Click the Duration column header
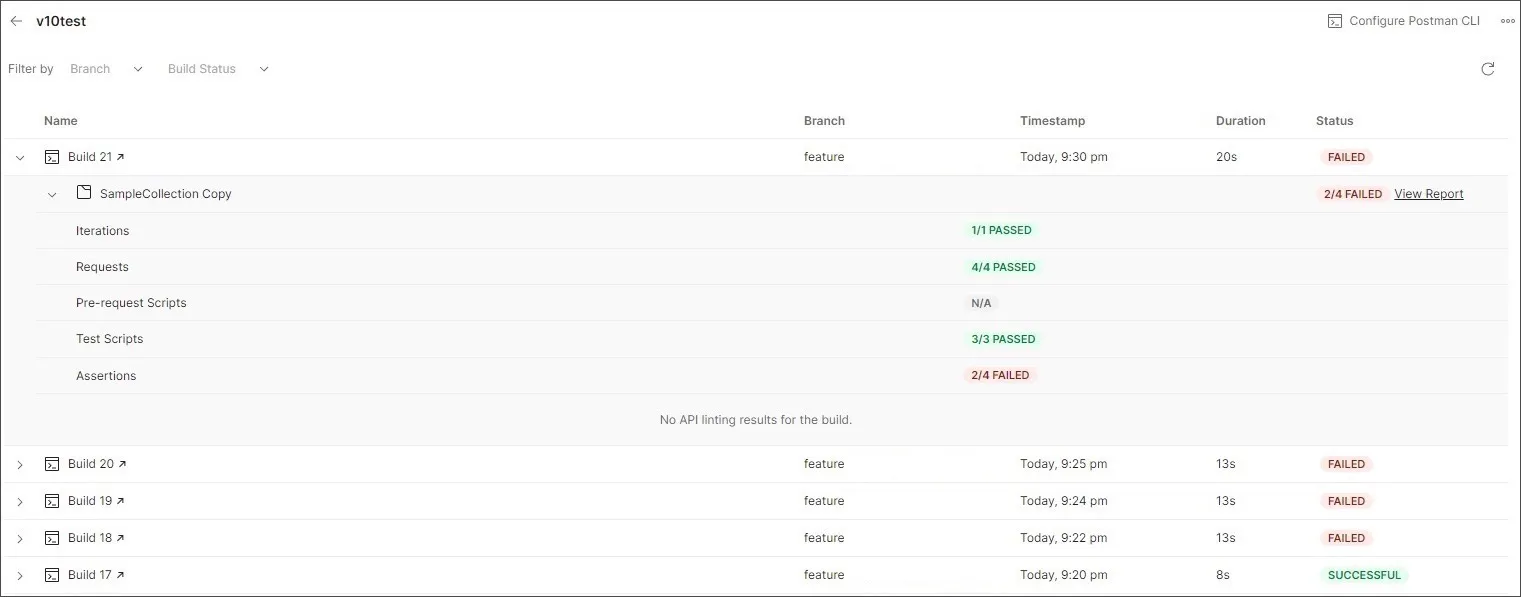The image size is (1521, 597). [1240, 121]
